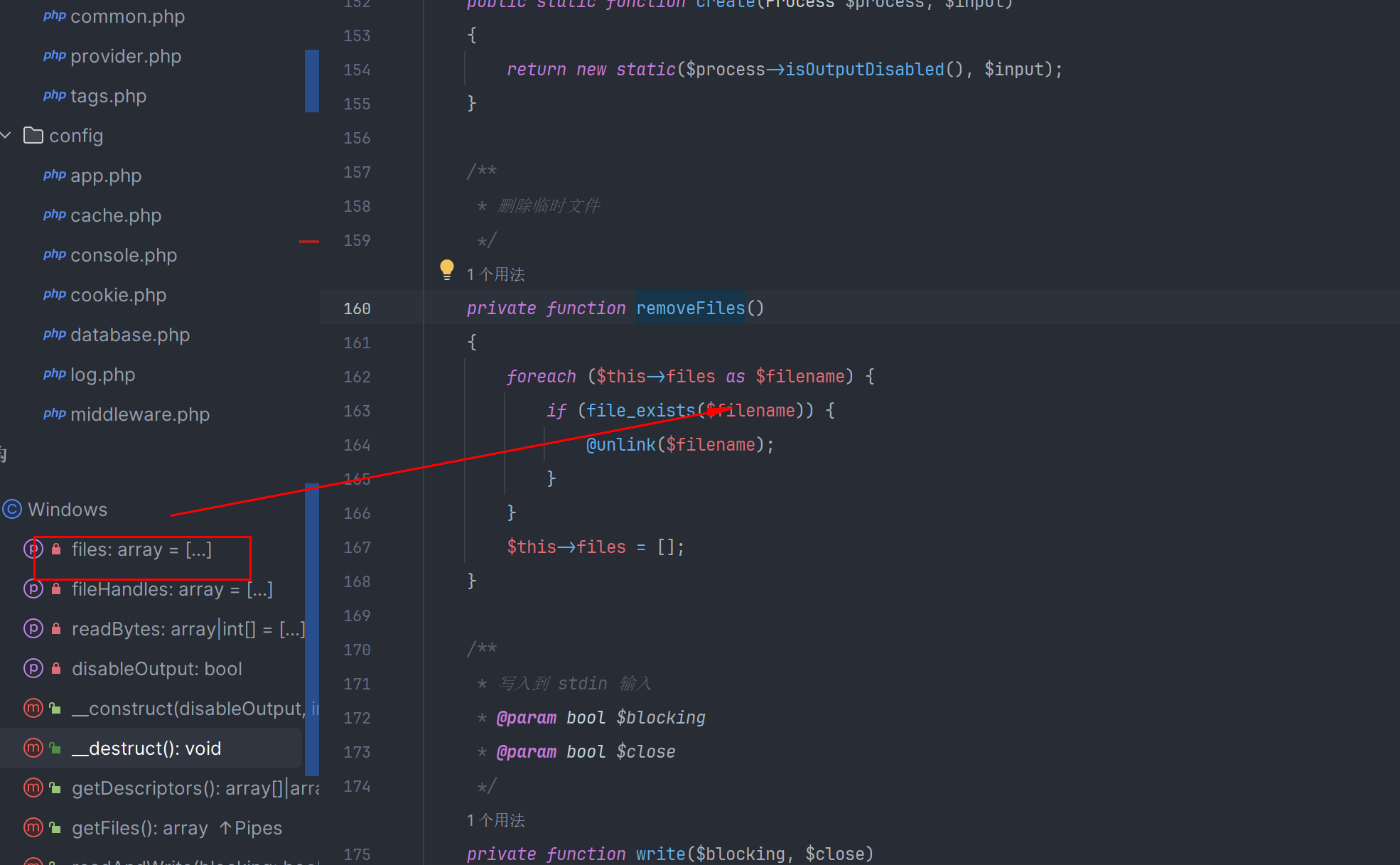Viewport: 1400px width, 865px height.
Task: Open tags.php file
Action: click(x=108, y=96)
